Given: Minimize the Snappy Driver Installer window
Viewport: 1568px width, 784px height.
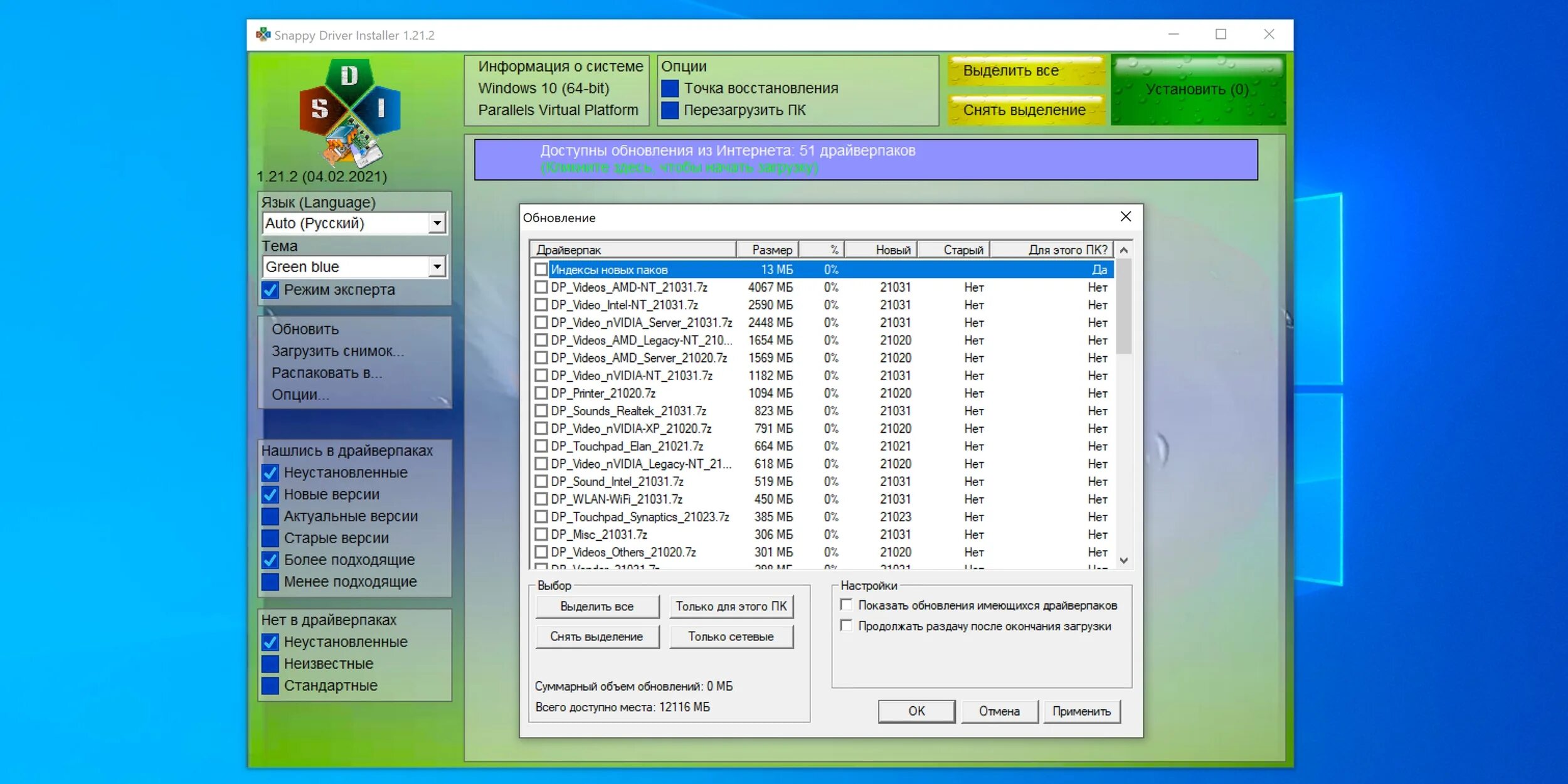Looking at the screenshot, I should click(x=1173, y=34).
